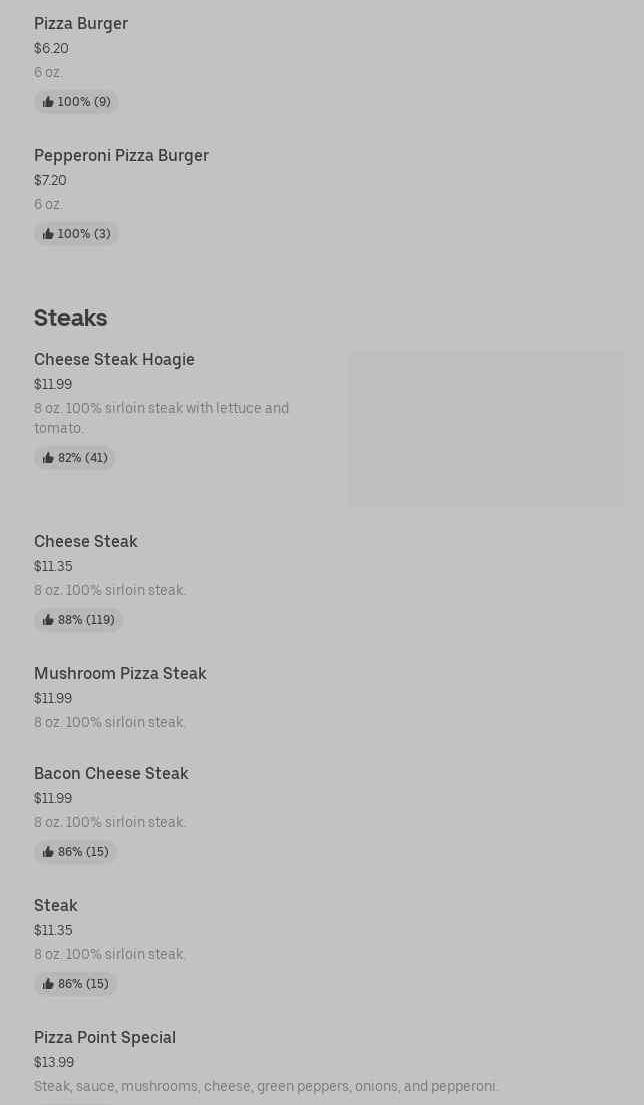644x1105 pixels.
Task: Click thumbs-up icon on Pepperoni Pizza Burger rating
Action: tap(48, 234)
